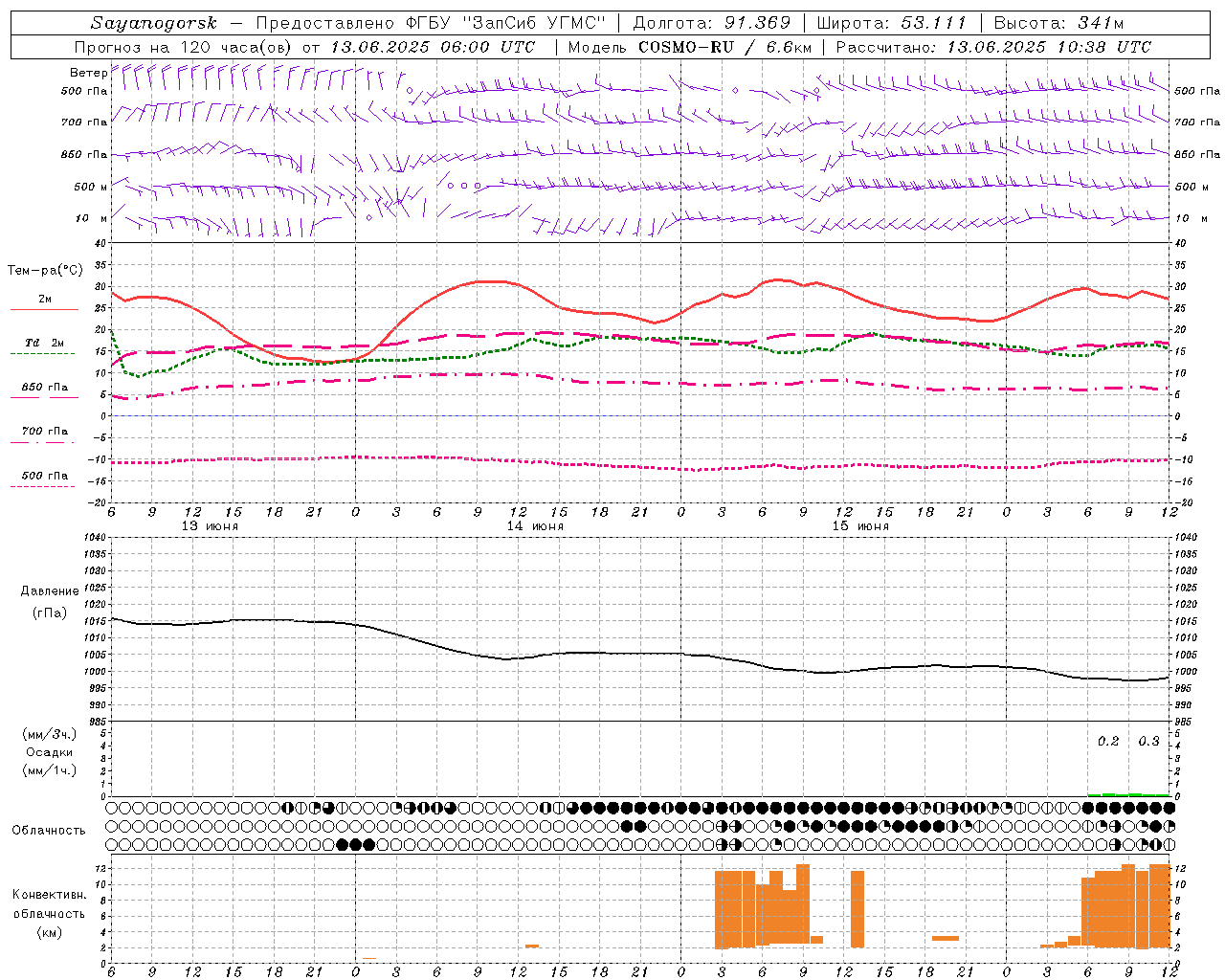Click the "Sayanogorsk" station title
The height and width of the screenshot is (980, 1225).
pos(154,24)
